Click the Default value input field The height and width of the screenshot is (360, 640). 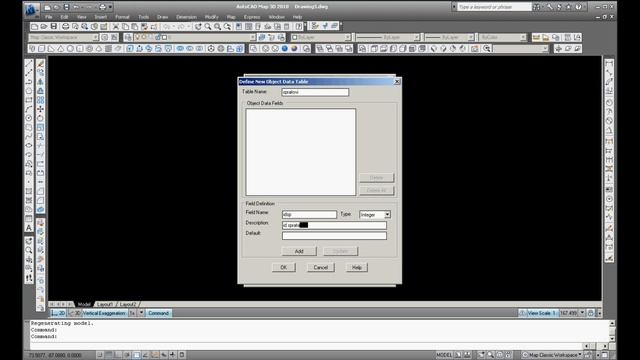tap(334, 236)
